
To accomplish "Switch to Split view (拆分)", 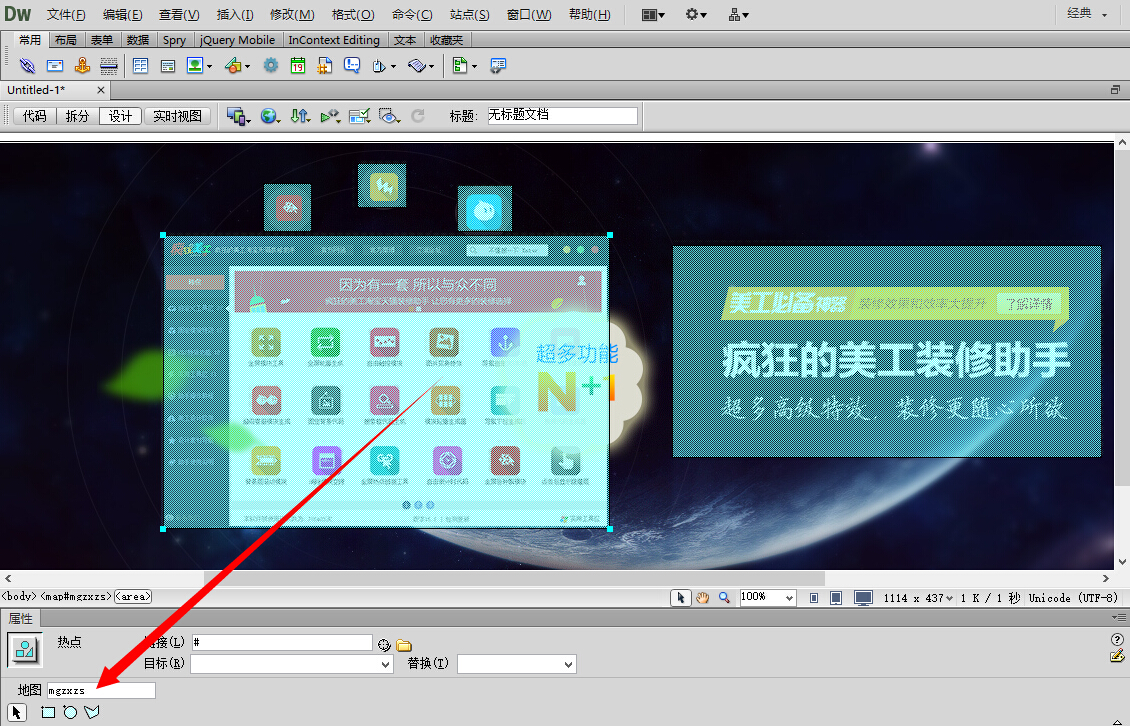I will 77,116.
